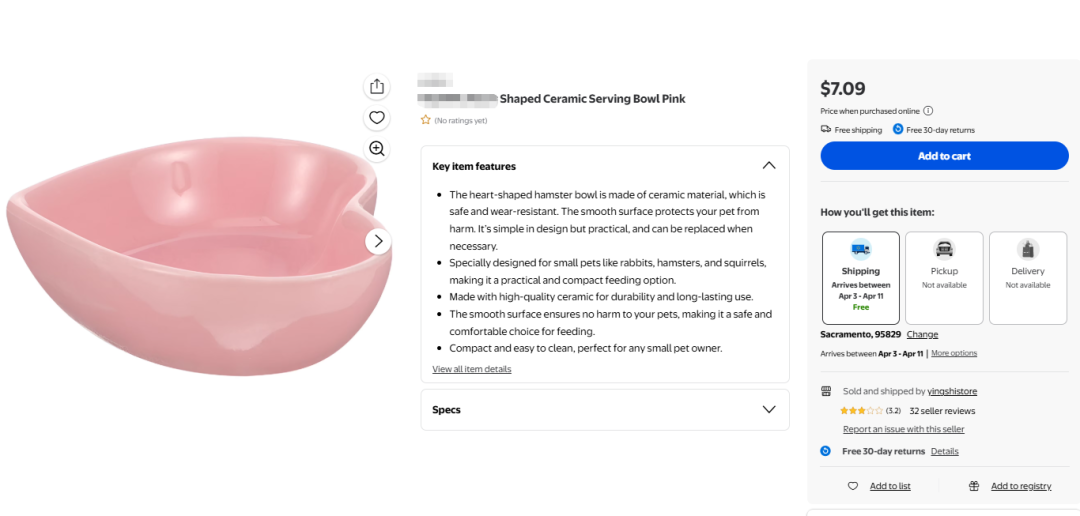Click the price info icon
1080x516 pixels.
click(x=928, y=111)
